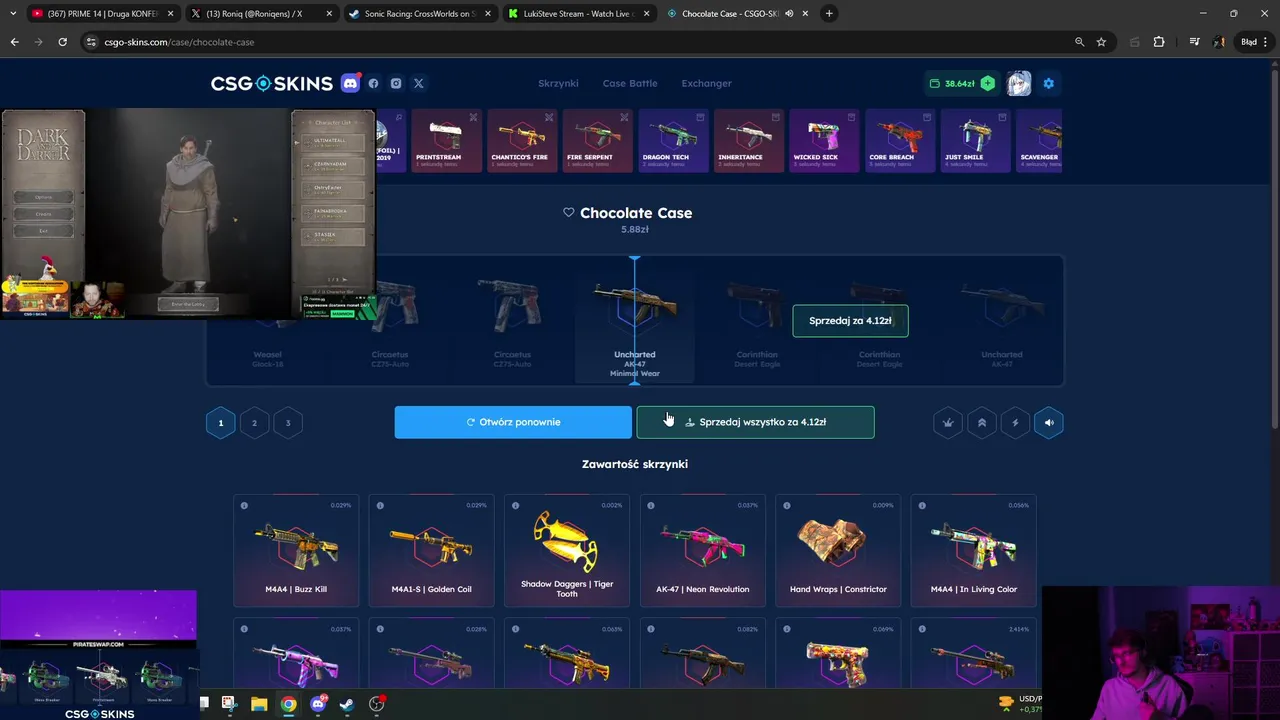1280x720 pixels.
Task: Open the Case Battle page
Action: pyautogui.click(x=630, y=83)
